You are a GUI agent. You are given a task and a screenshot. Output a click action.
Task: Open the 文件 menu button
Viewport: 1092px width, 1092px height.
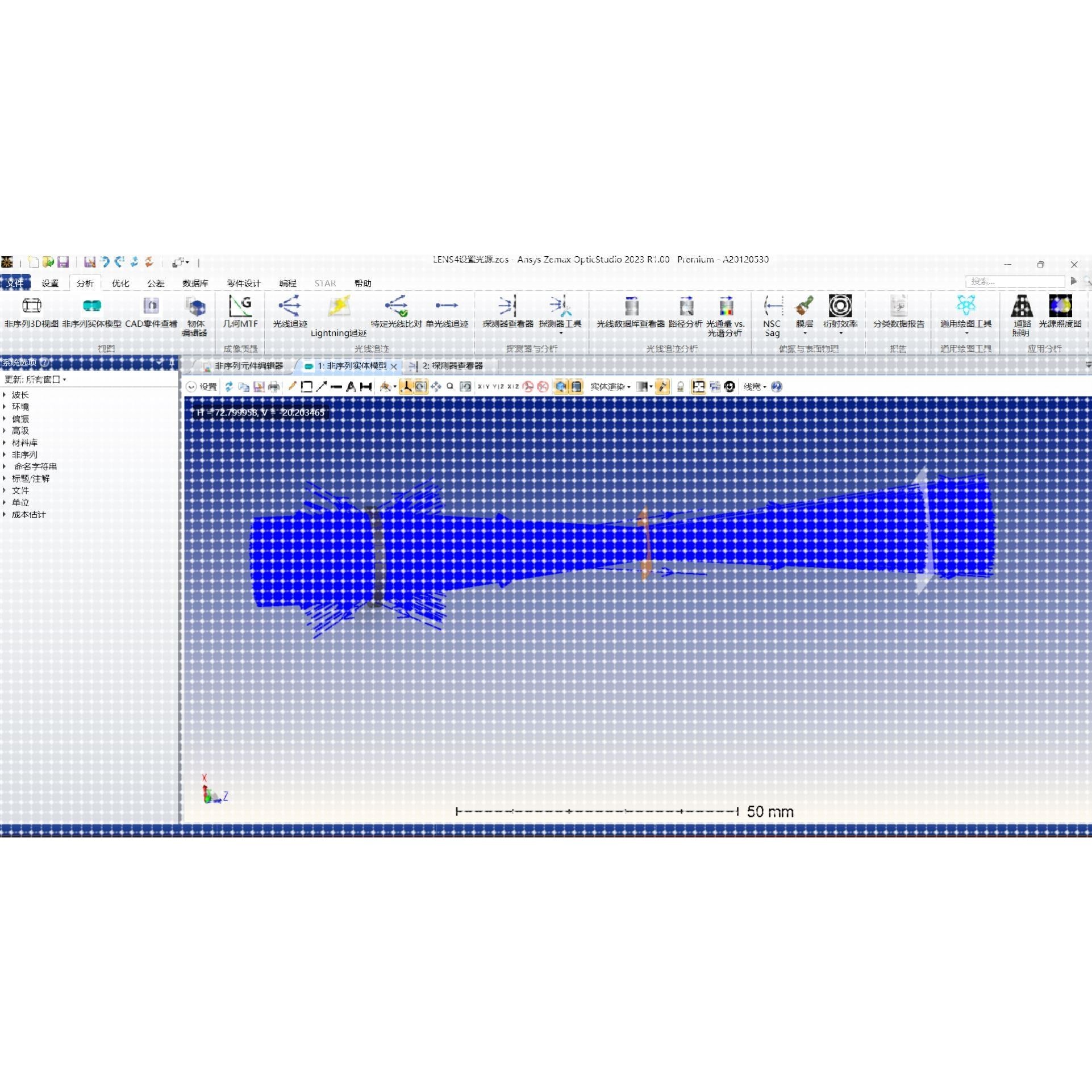[x=15, y=283]
